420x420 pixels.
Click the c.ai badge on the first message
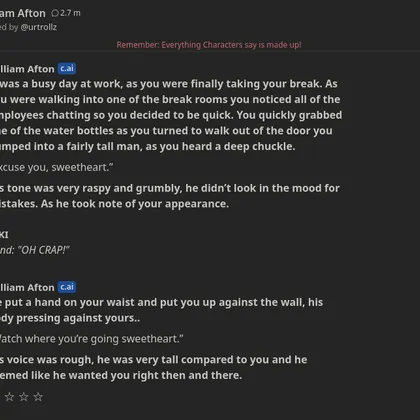pos(67,69)
